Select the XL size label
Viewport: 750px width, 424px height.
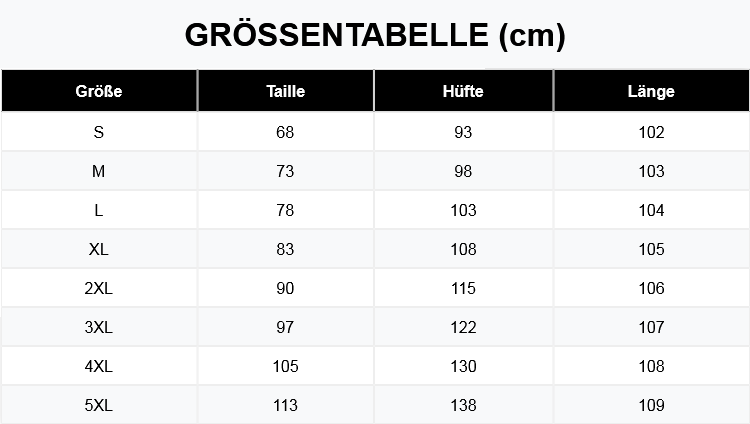coord(98,249)
